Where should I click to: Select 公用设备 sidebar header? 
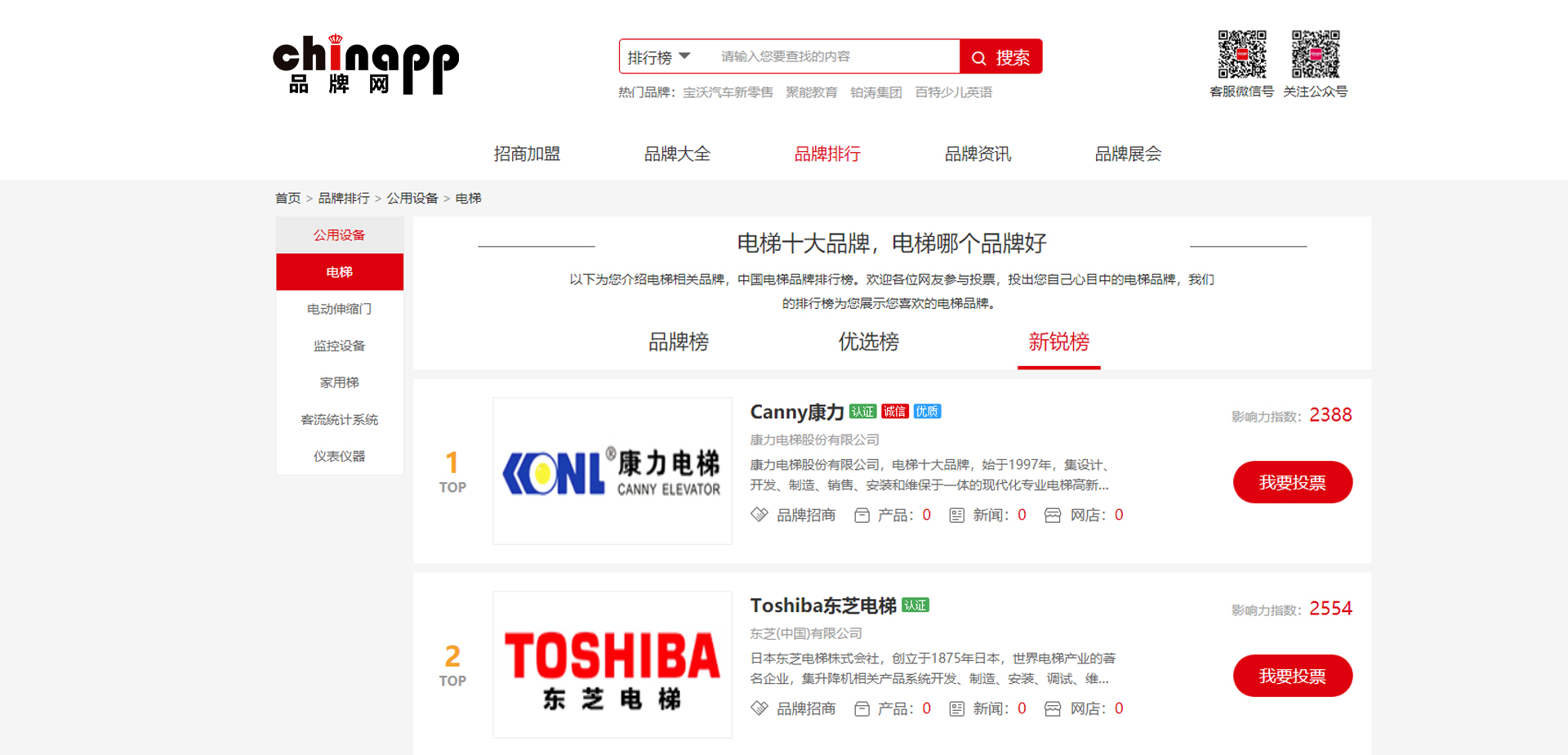point(340,235)
